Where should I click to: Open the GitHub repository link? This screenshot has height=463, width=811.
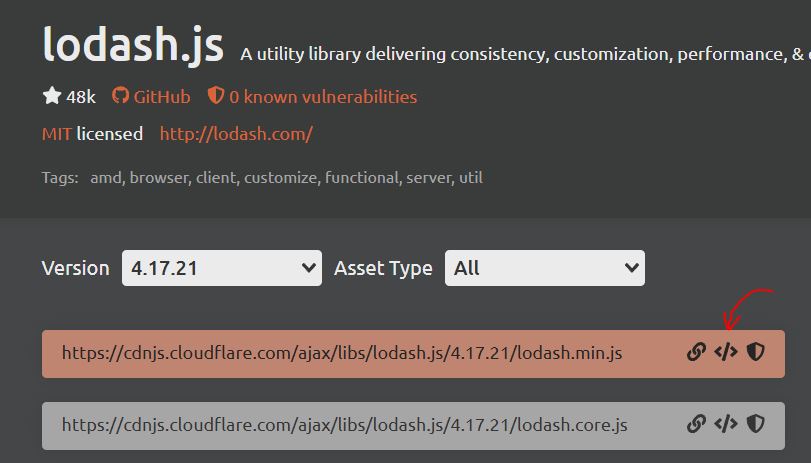pyautogui.click(x=162, y=97)
